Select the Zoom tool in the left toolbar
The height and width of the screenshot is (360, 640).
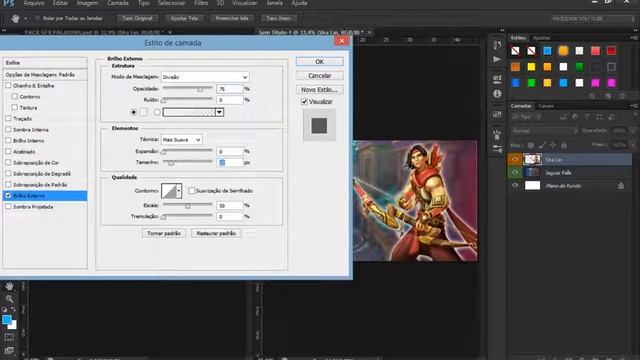click(x=9, y=299)
